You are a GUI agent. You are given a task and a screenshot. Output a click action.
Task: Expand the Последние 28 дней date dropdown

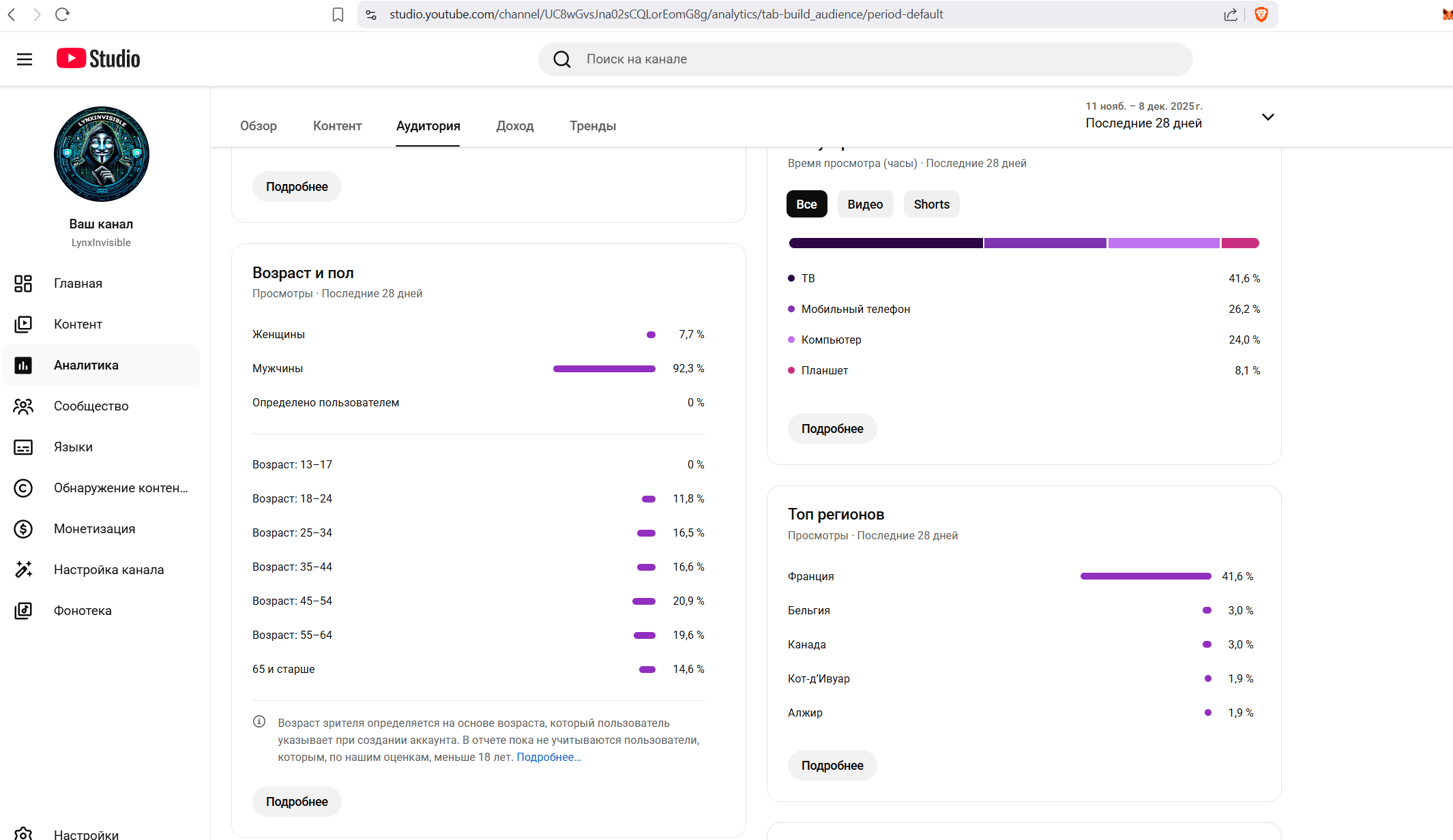pos(1267,117)
